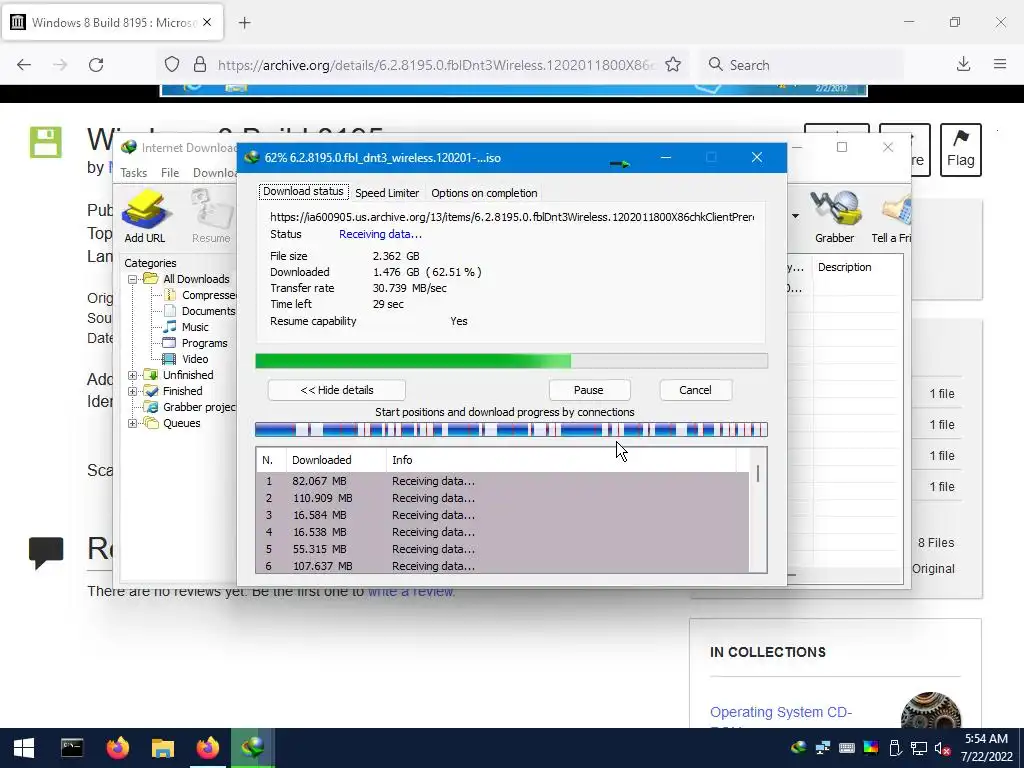The height and width of the screenshot is (768, 1024).
Task: Click the Tell a Friend icon in IDM
Action: (892, 216)
